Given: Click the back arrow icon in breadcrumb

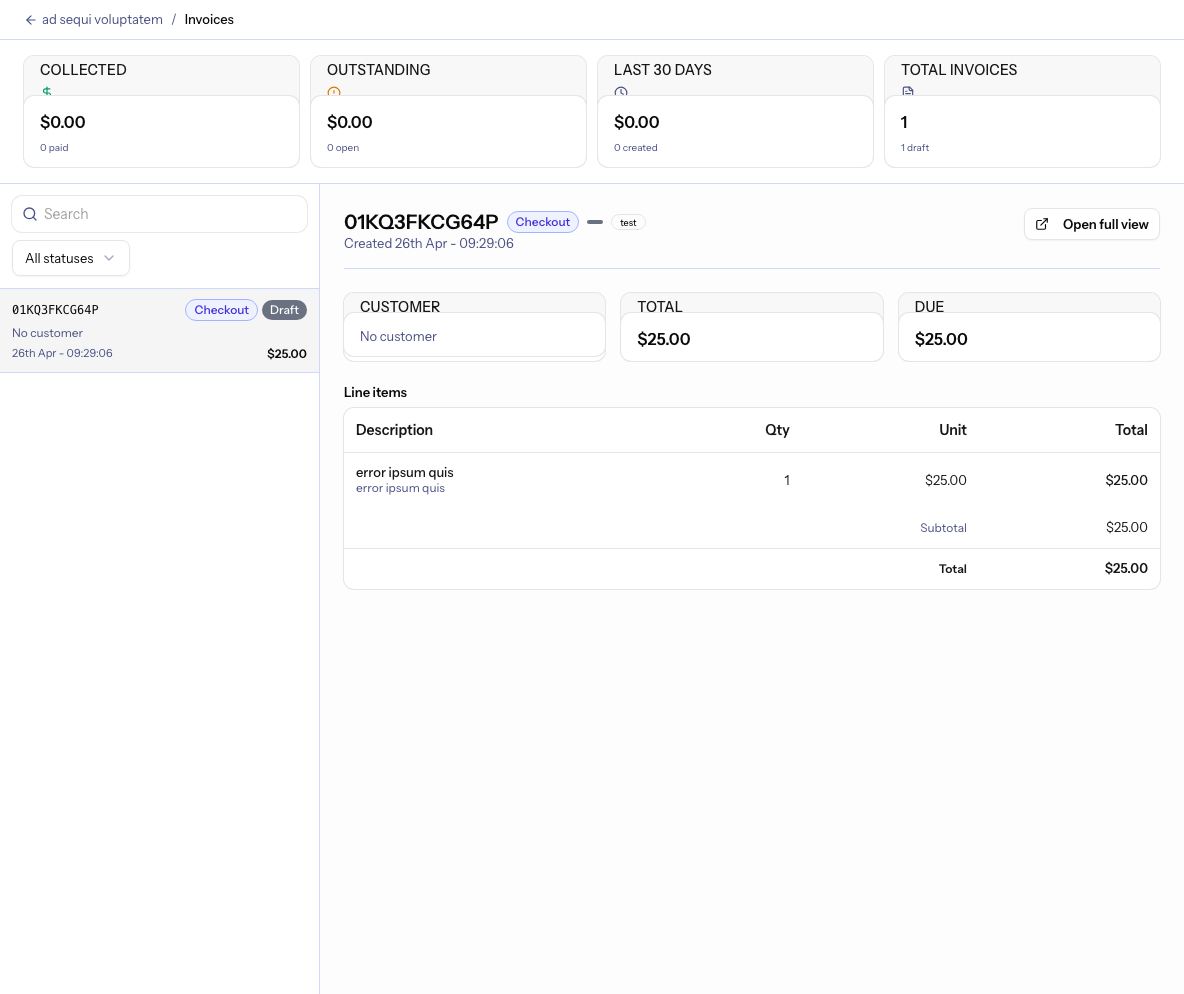Looking at the screenshot, I should [x=30, y=20].
